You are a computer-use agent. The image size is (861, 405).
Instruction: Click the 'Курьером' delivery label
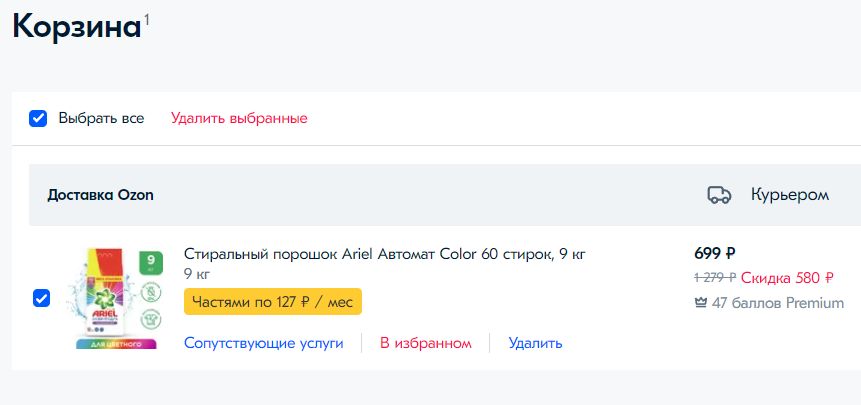790,195
